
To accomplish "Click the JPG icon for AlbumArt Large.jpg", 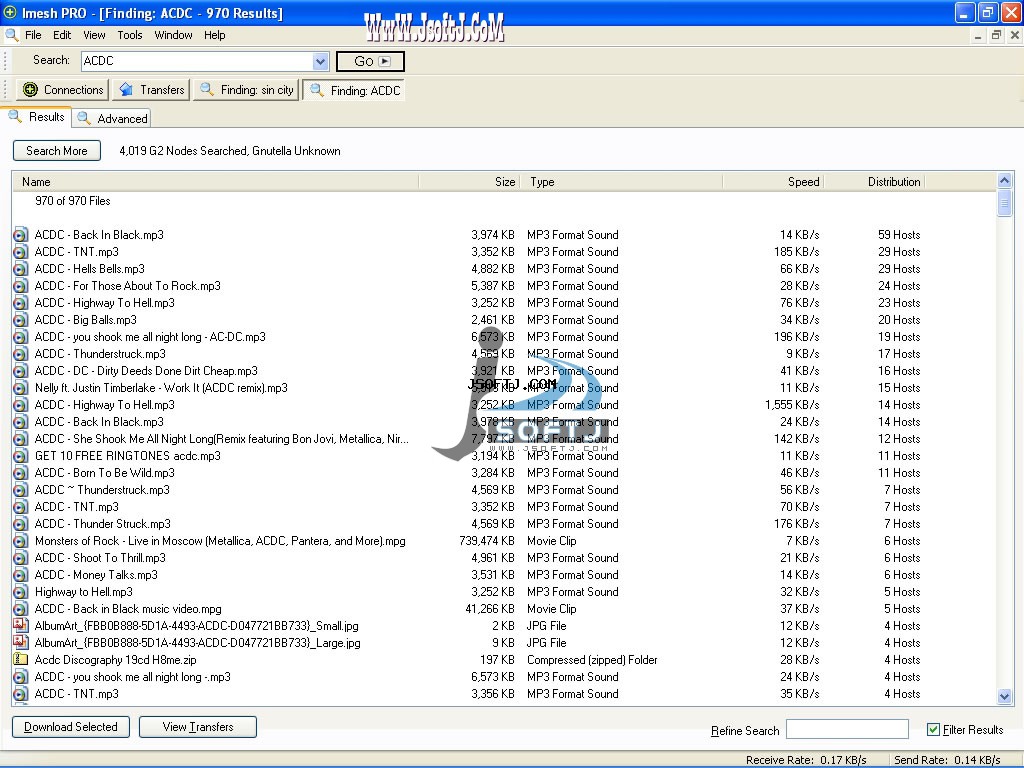I will (x=21, y=643).
